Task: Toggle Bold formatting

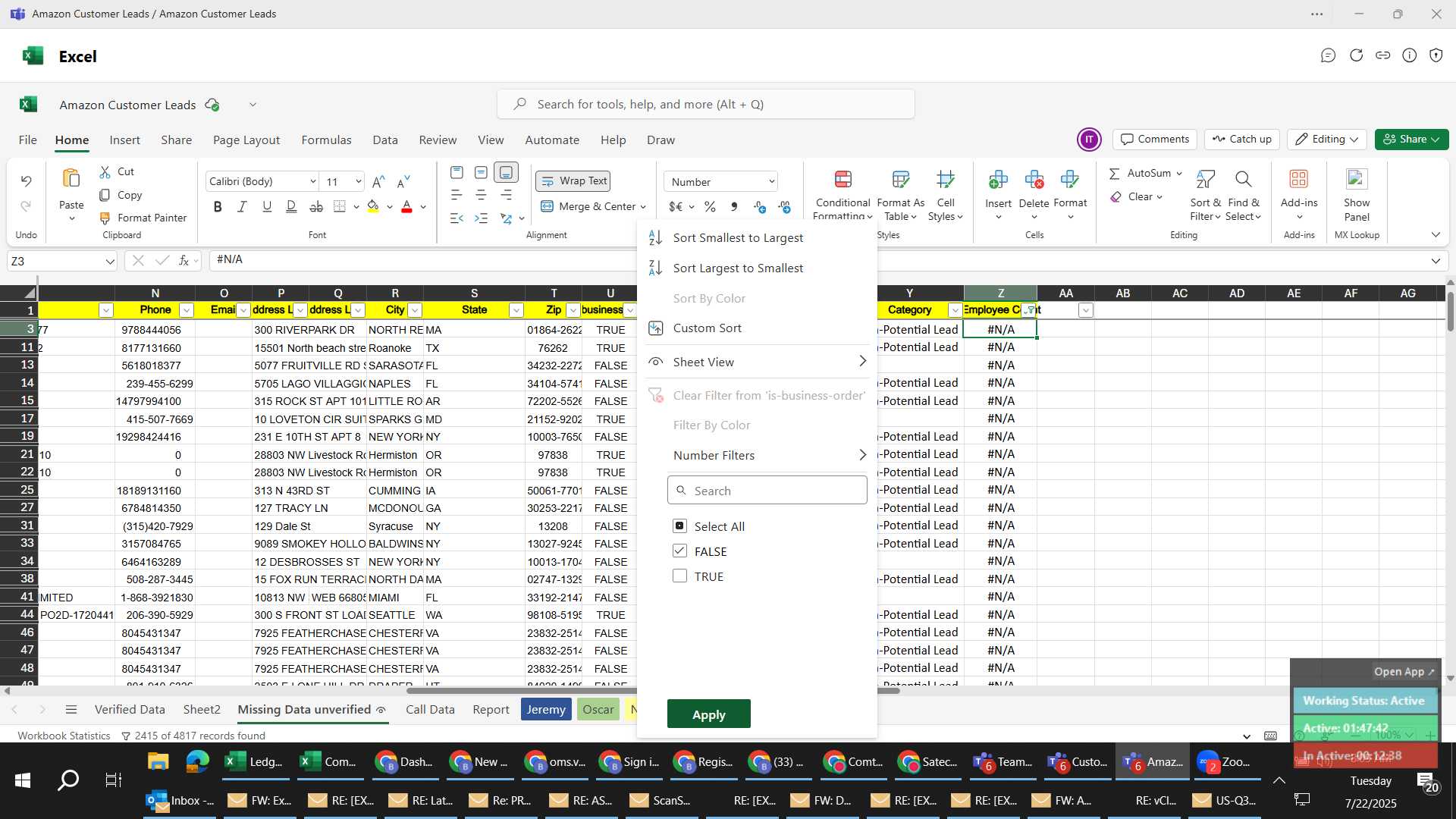Action: [218, 206]
